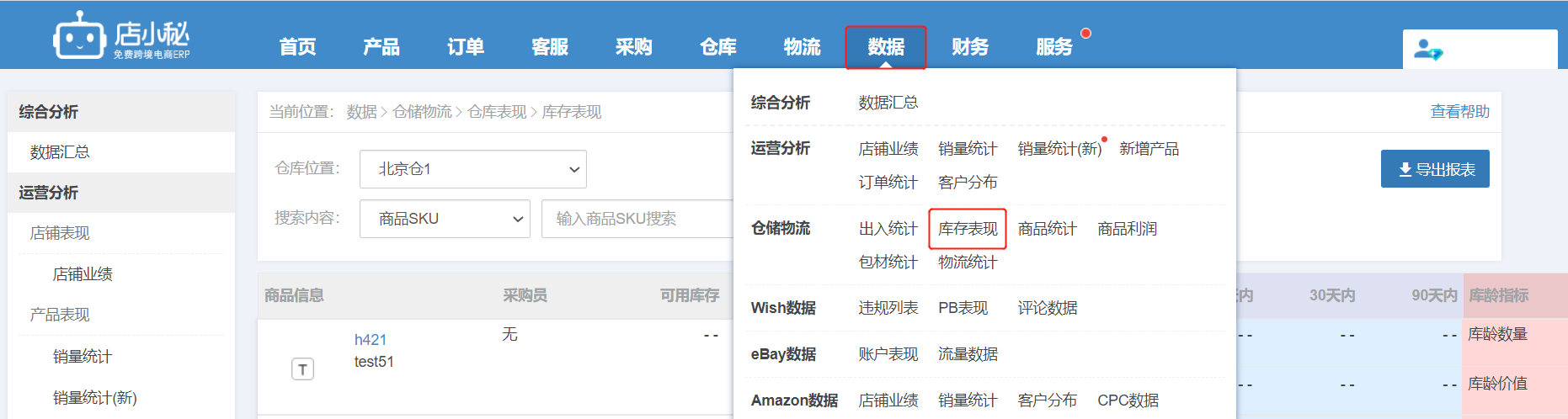This screenshot has width=1568, height=419.
Task: Select 违规列表 under Wish数据
Action: point(888,308)
